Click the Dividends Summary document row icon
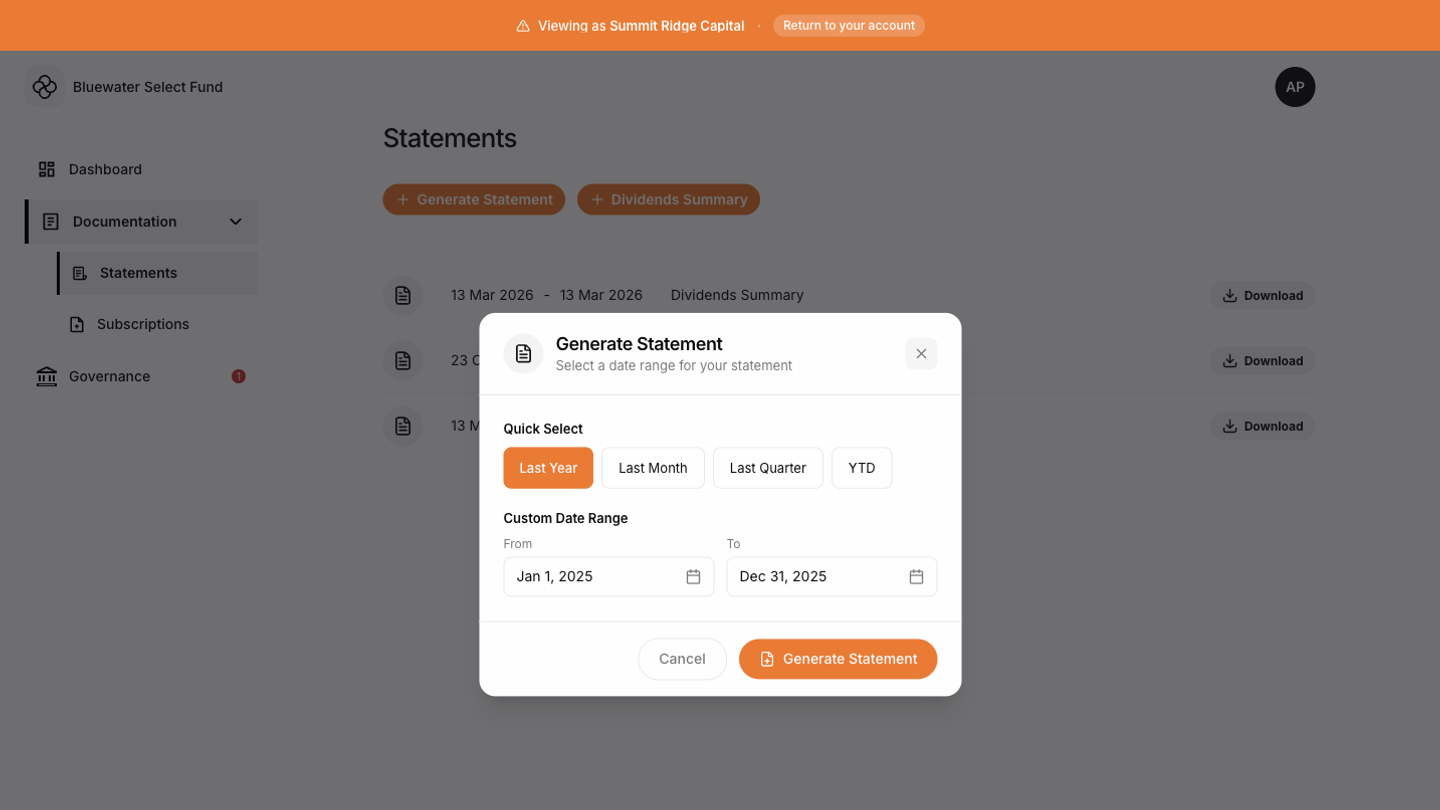The height and width of the screenshot is (810, 1440). tap(403, 295)
